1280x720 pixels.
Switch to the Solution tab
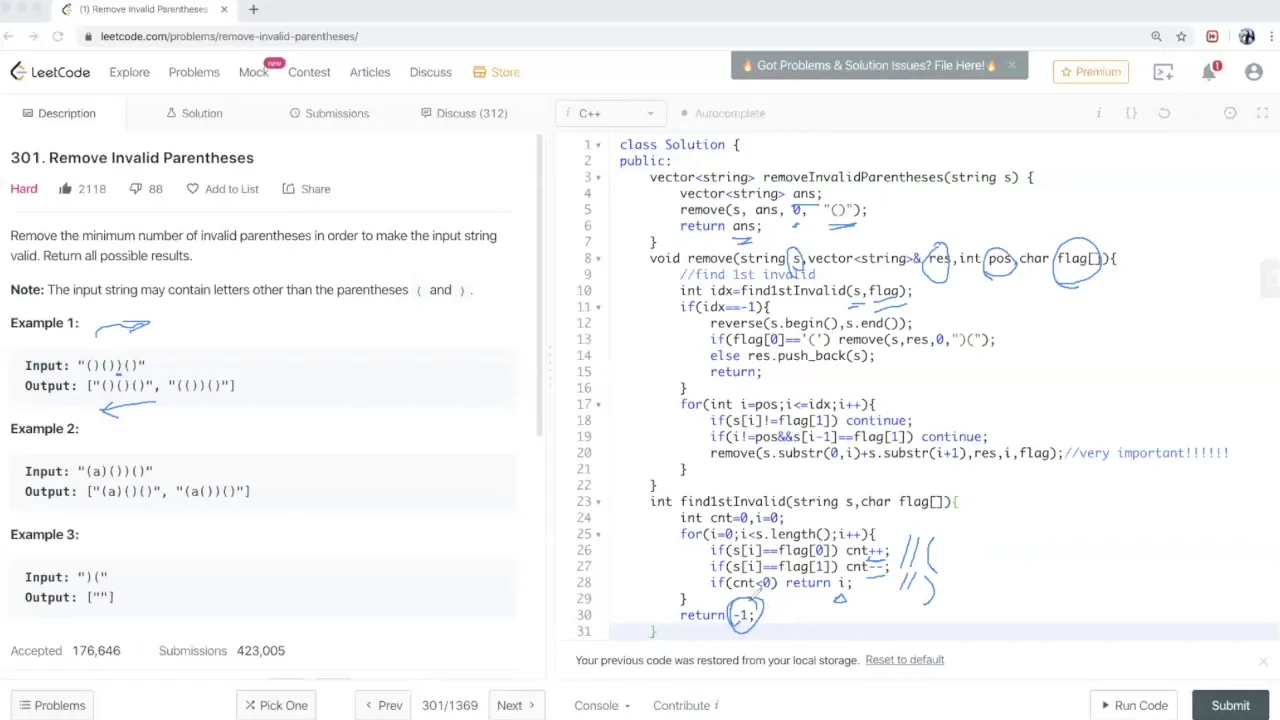click(x=194, y=113)
